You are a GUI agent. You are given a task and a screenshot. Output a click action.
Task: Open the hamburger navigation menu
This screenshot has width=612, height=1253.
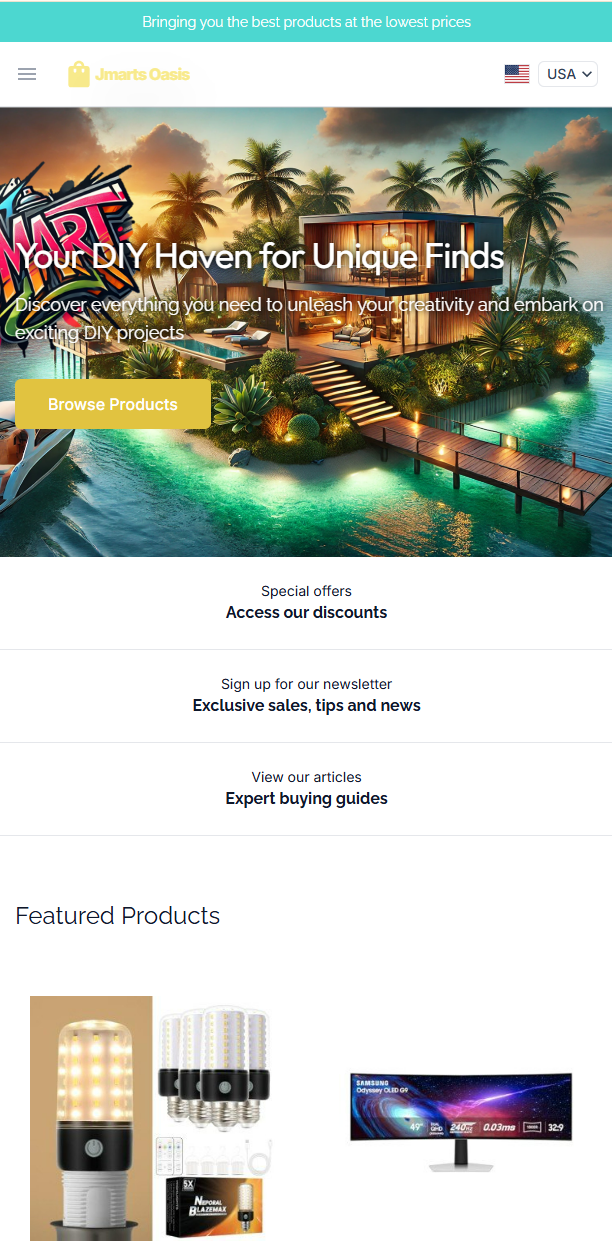[x=27, y=74]
